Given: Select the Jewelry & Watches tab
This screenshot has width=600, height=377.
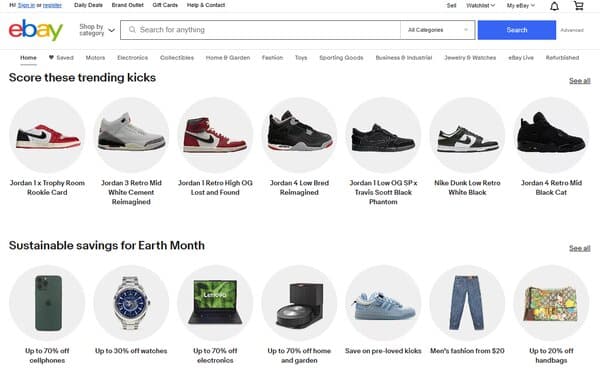Looking at the screenshot, I should [470, 58].
